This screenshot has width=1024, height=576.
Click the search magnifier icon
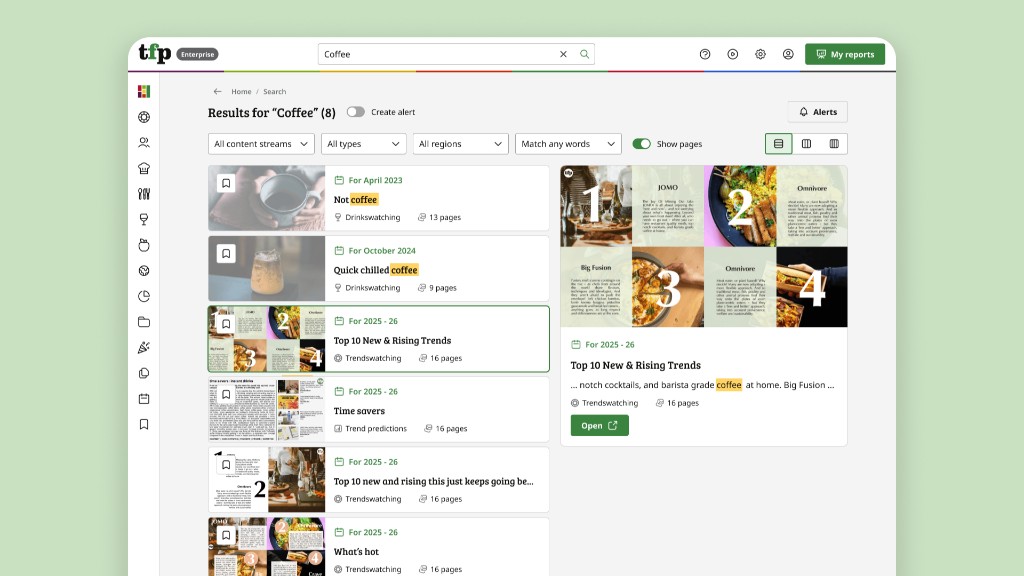pyautogui.click(x=584, y=54)
